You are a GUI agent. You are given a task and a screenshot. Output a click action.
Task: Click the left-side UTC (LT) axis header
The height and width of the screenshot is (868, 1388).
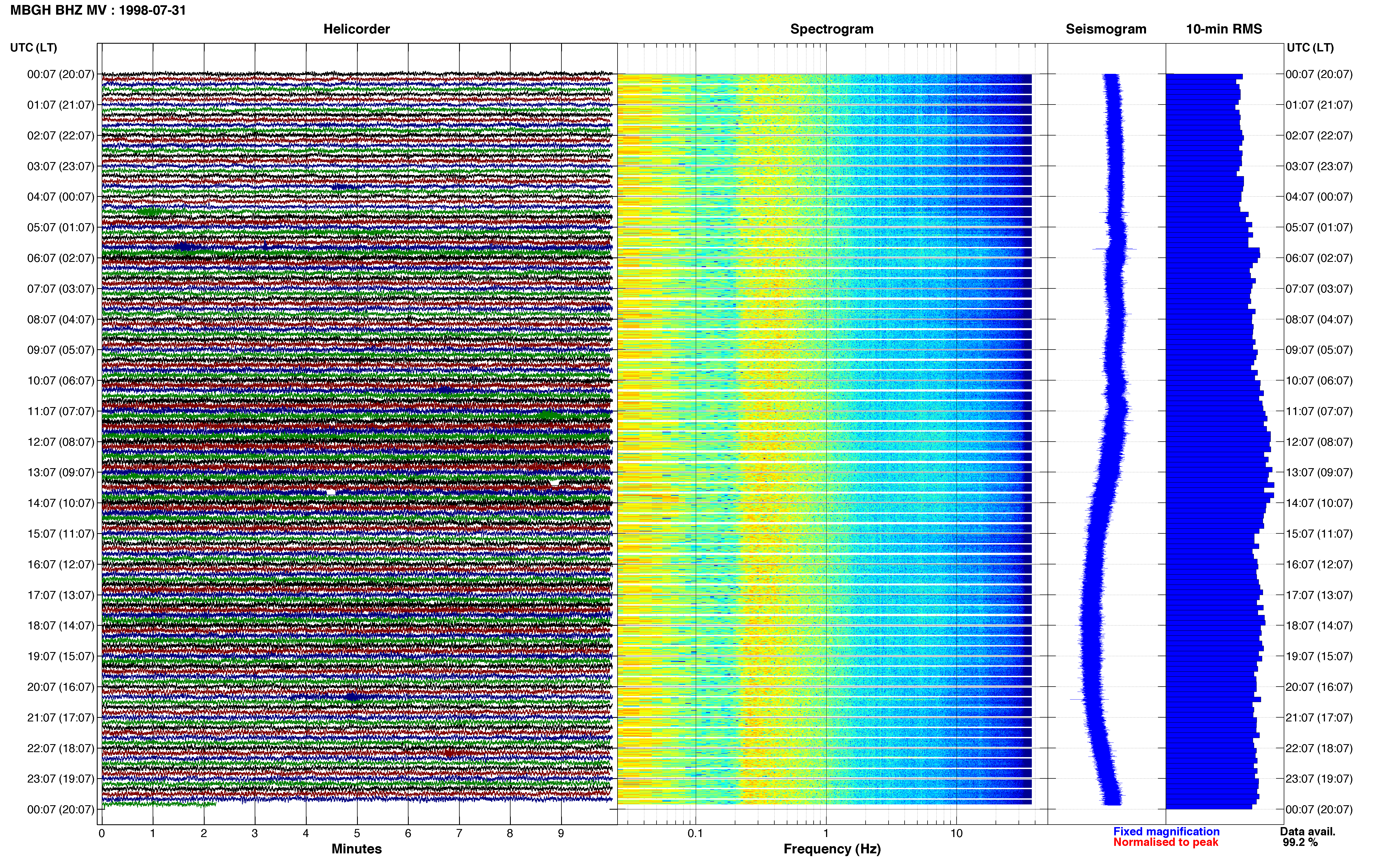pyautogui.click(x=34, y=48)
